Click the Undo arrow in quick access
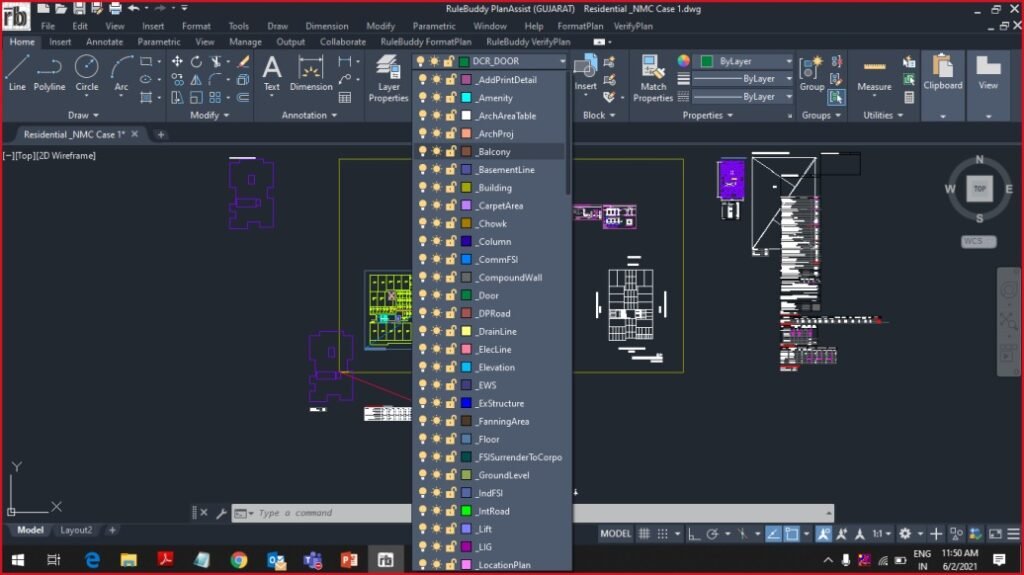Image resolution: width=1024 pixels, height=575 pixels. (134, 8)
